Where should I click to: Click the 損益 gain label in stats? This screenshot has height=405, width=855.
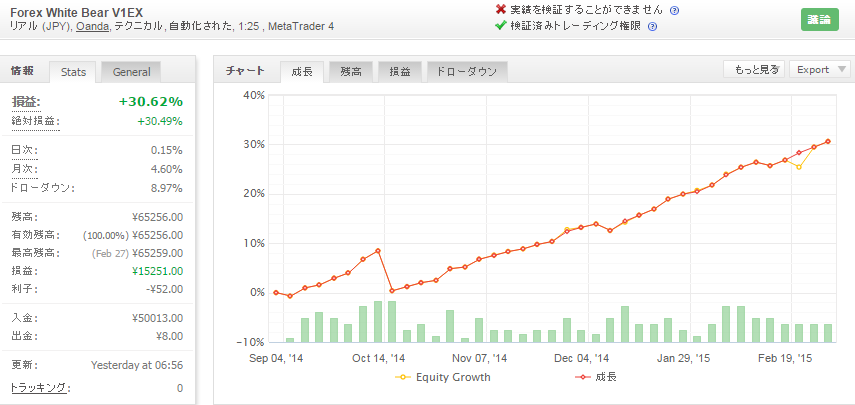pos(26,102)
